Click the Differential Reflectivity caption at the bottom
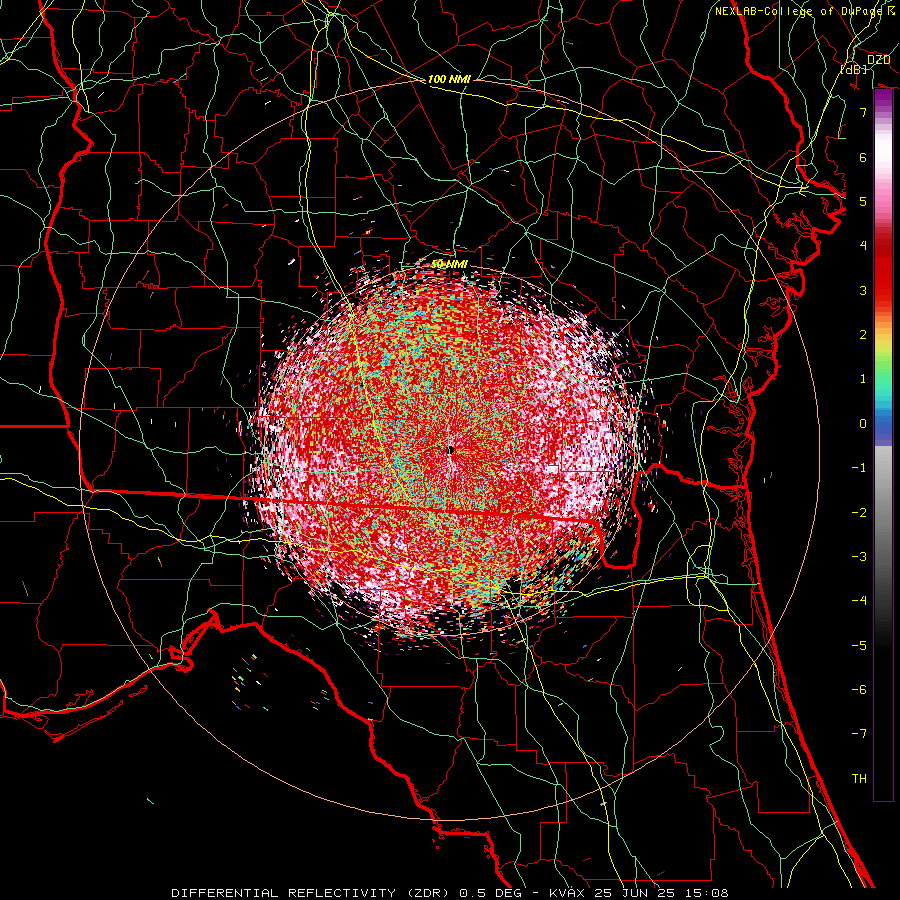The image size is (900, 900). pyautogui.click(x=450, y=893)
